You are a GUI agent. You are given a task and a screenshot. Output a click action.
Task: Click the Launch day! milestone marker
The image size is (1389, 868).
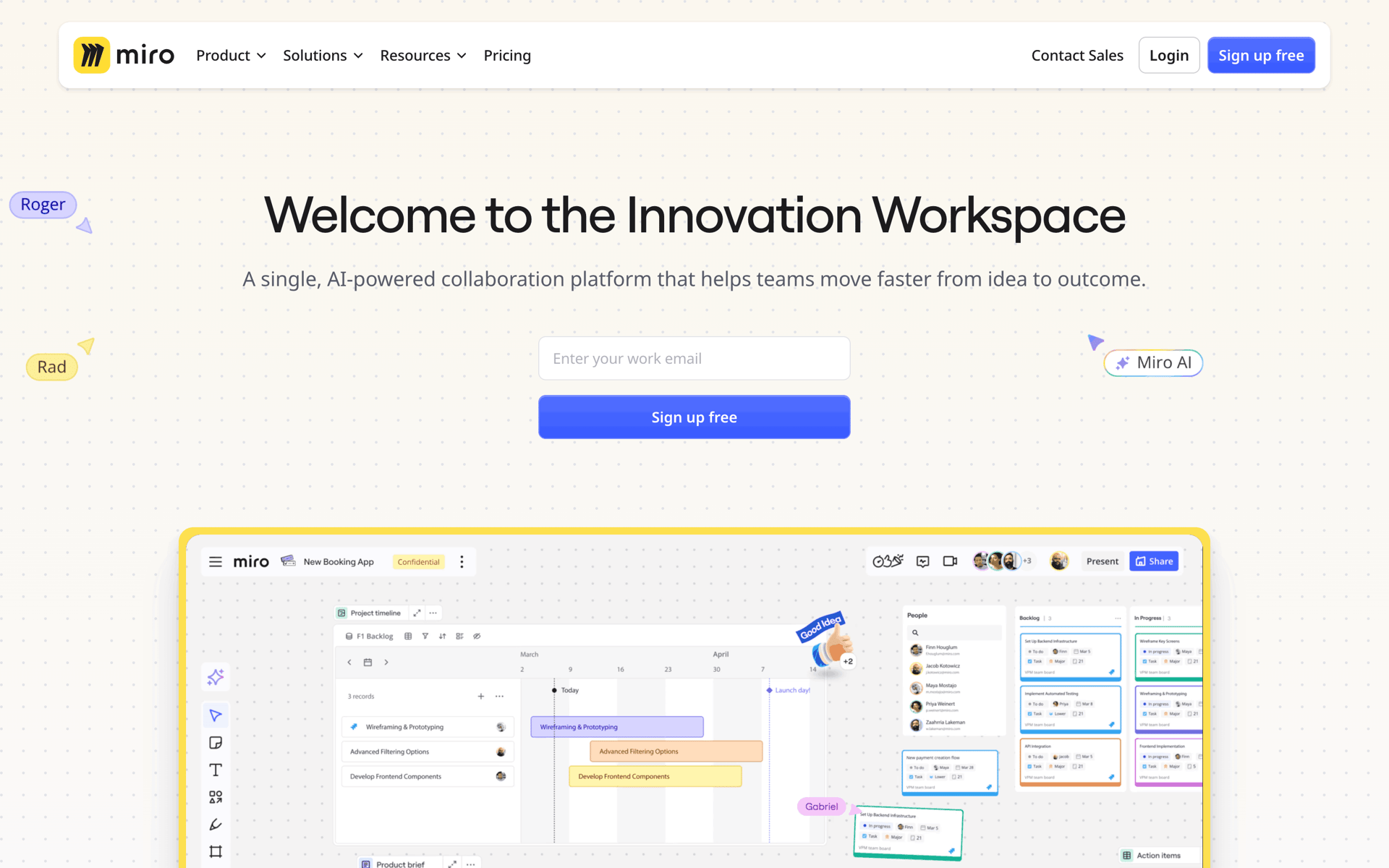pyautogui.click(x=789, y=690)
